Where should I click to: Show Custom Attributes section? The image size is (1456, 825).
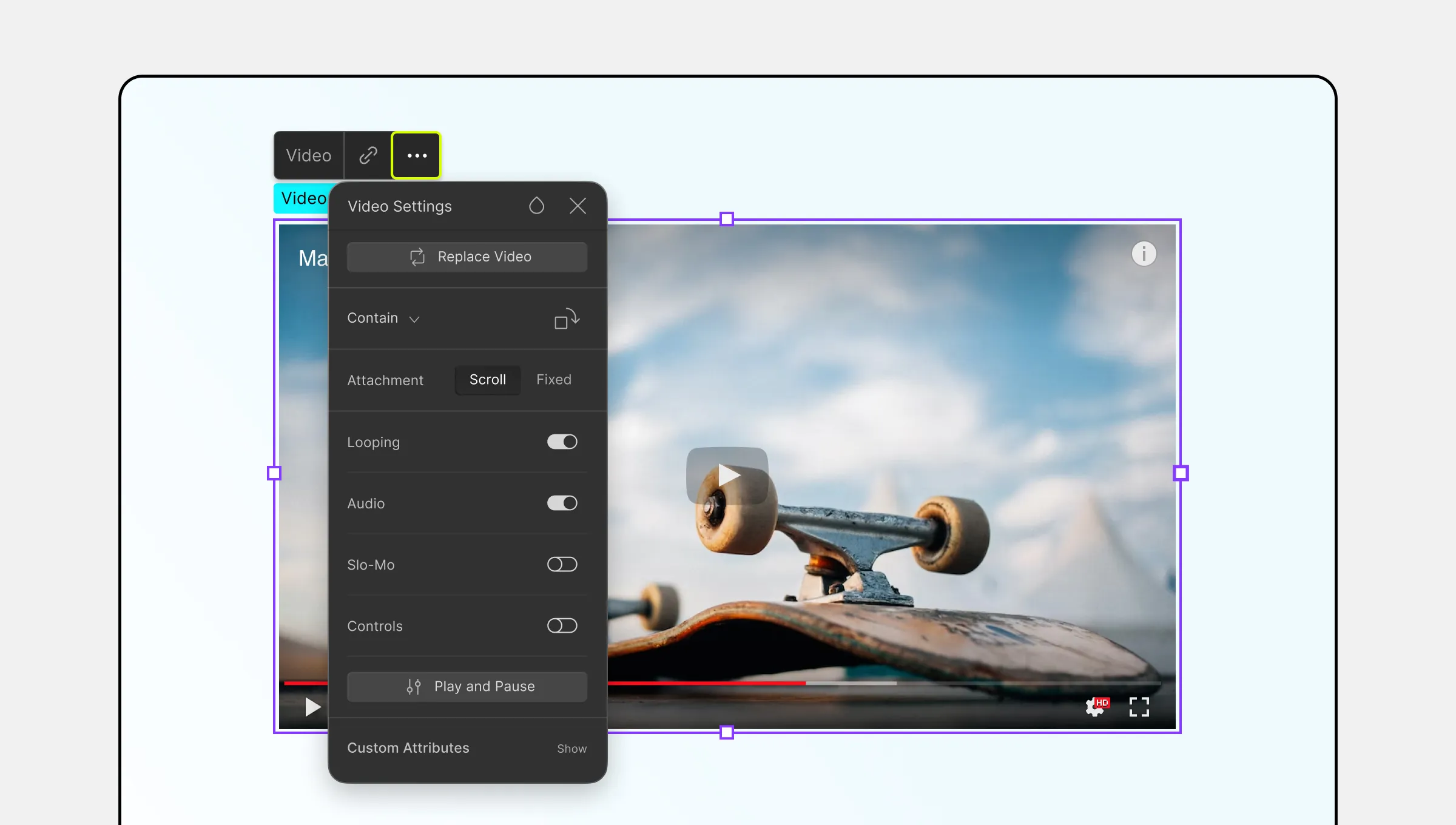point(570,748)
